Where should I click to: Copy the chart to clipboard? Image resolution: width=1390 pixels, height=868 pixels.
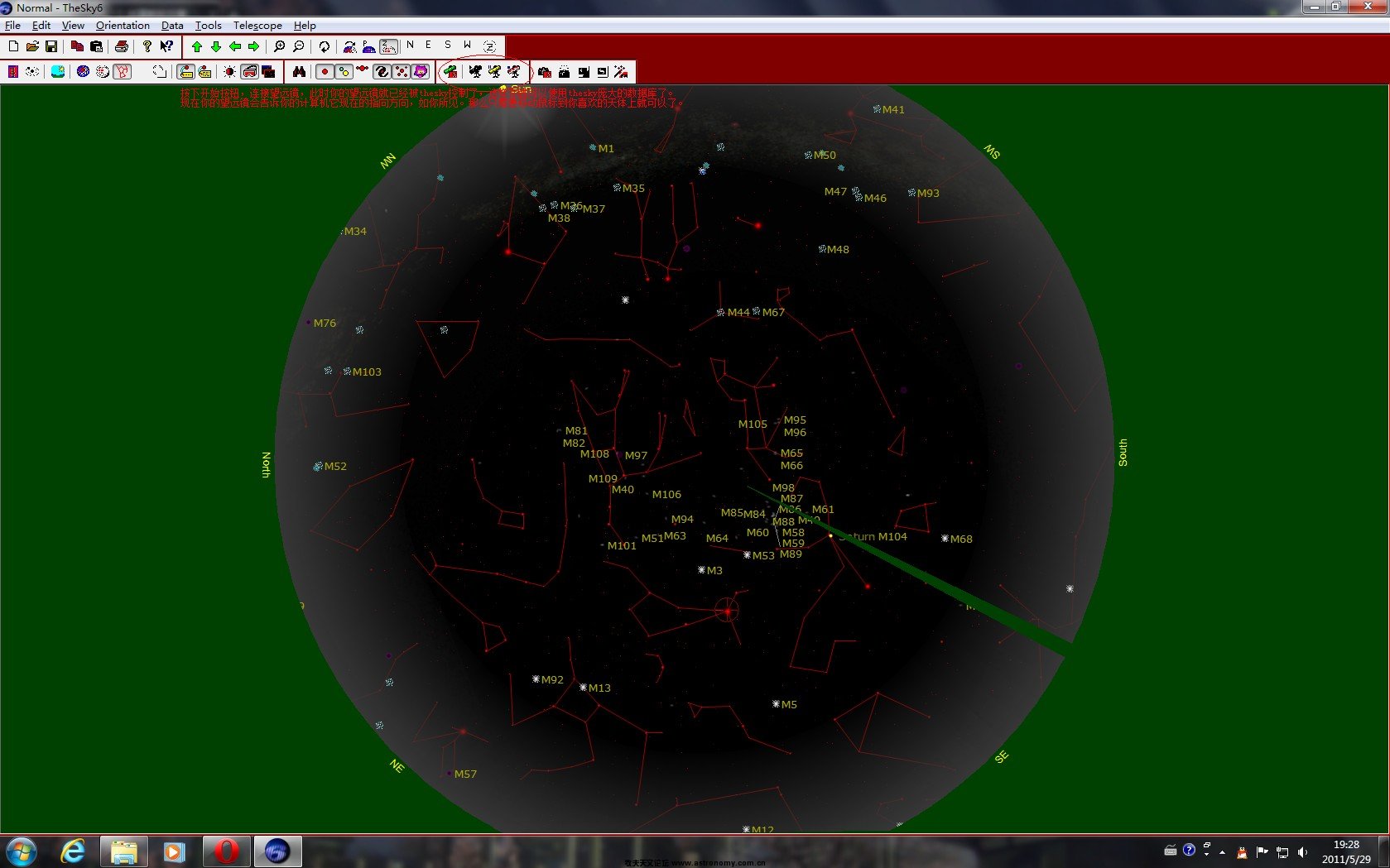(x=77, y=46)
